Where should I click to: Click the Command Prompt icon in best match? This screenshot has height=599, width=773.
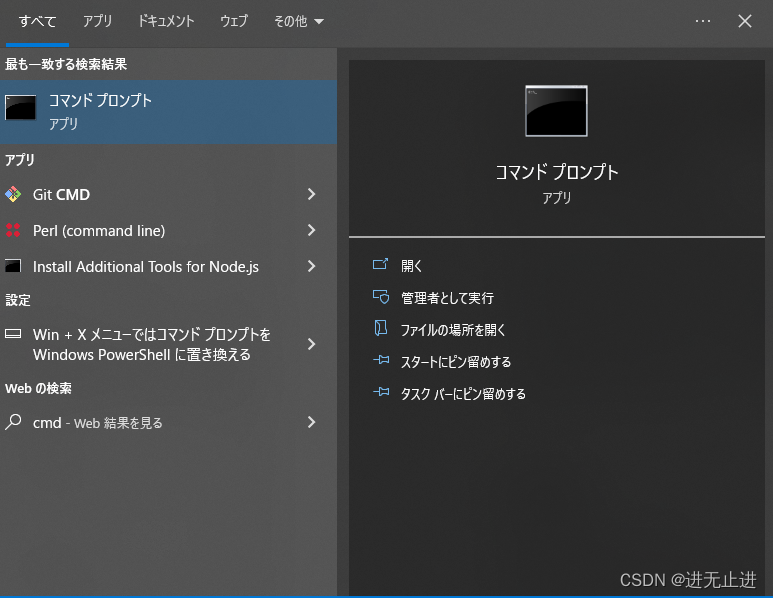tap(20, 107)
